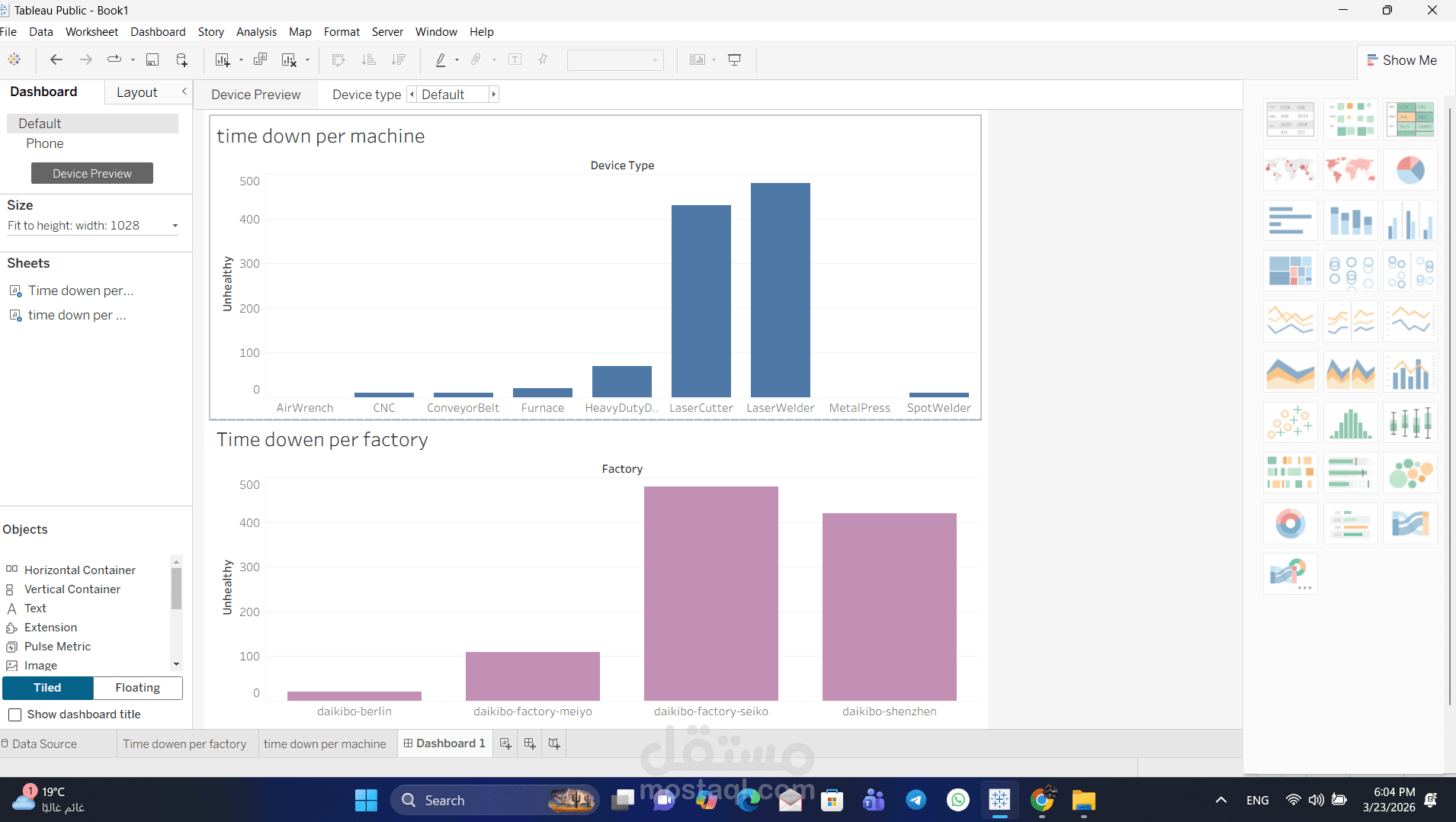This screenshot has width=1456, height=822.
Task: Click the Presentation mode icon
Action: click(735, 59)
